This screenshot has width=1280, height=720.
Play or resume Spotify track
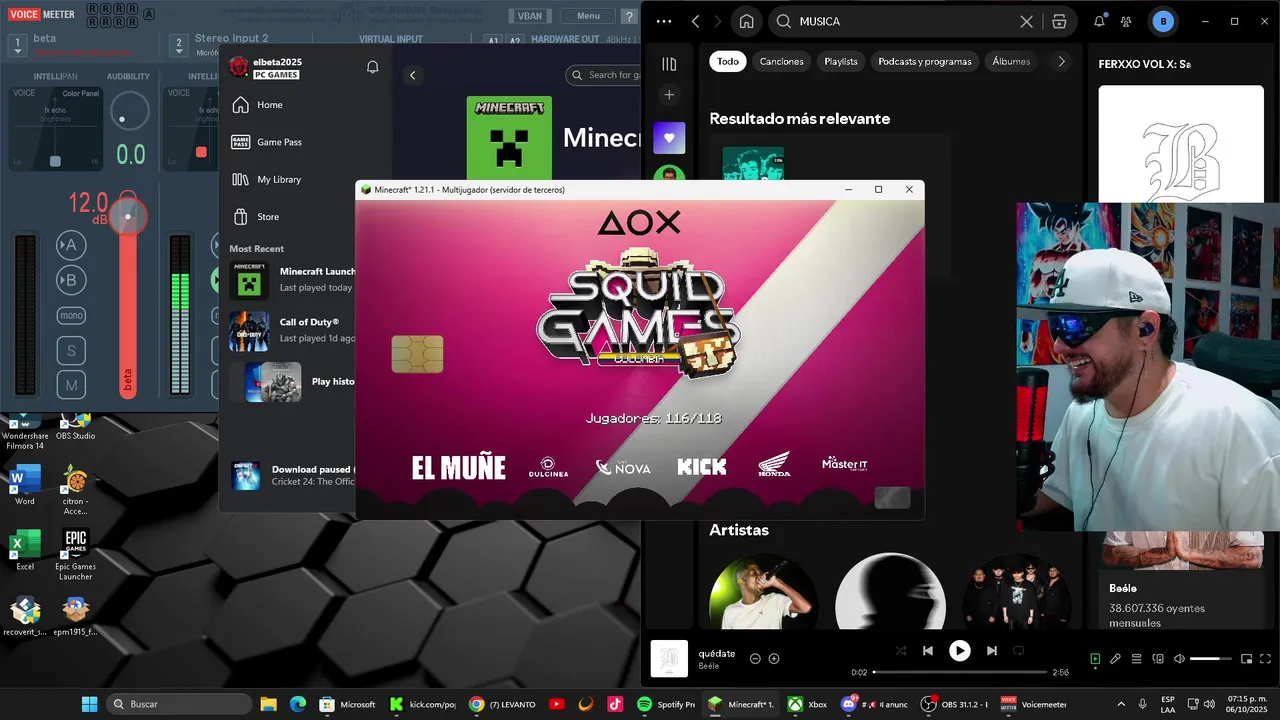[959, 651]
